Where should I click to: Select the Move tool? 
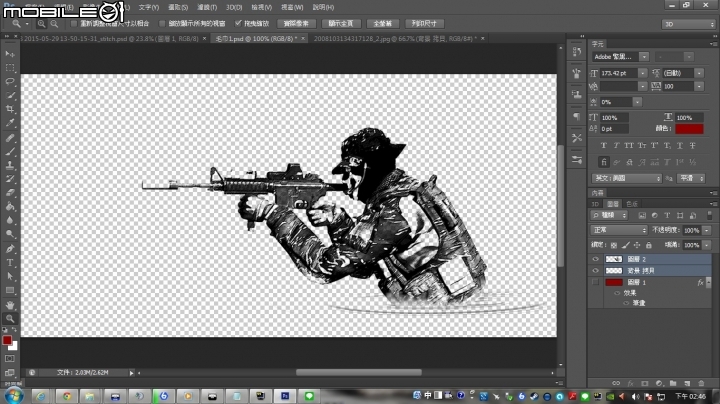[11, 53]
